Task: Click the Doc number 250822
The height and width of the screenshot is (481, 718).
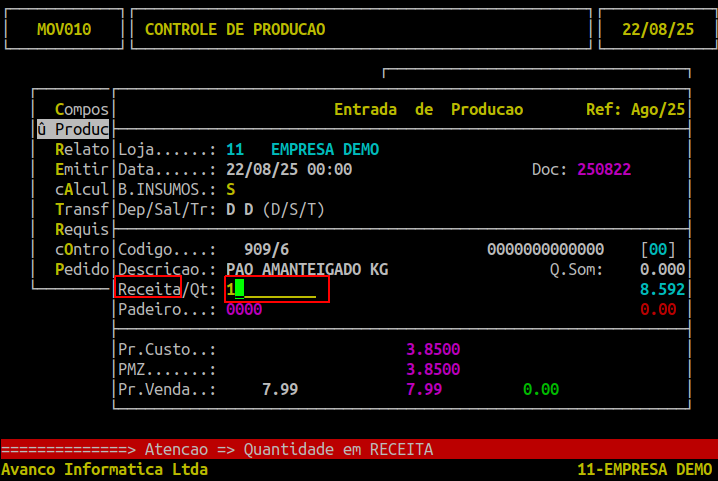Action: [603, 169]
